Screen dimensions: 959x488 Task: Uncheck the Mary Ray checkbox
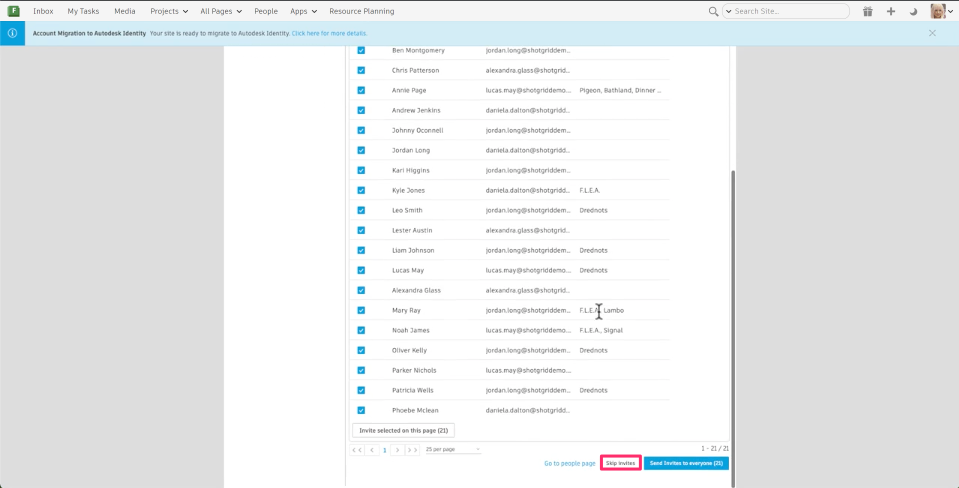[361, 310]
